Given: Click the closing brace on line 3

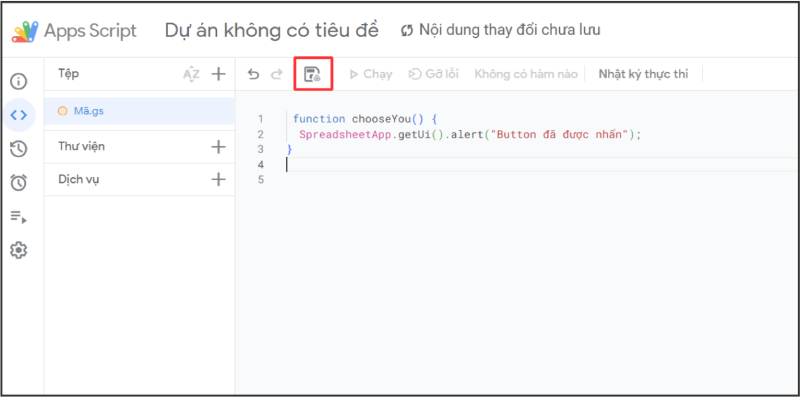Looking at the screenshot, I should [x=290, y=150].
